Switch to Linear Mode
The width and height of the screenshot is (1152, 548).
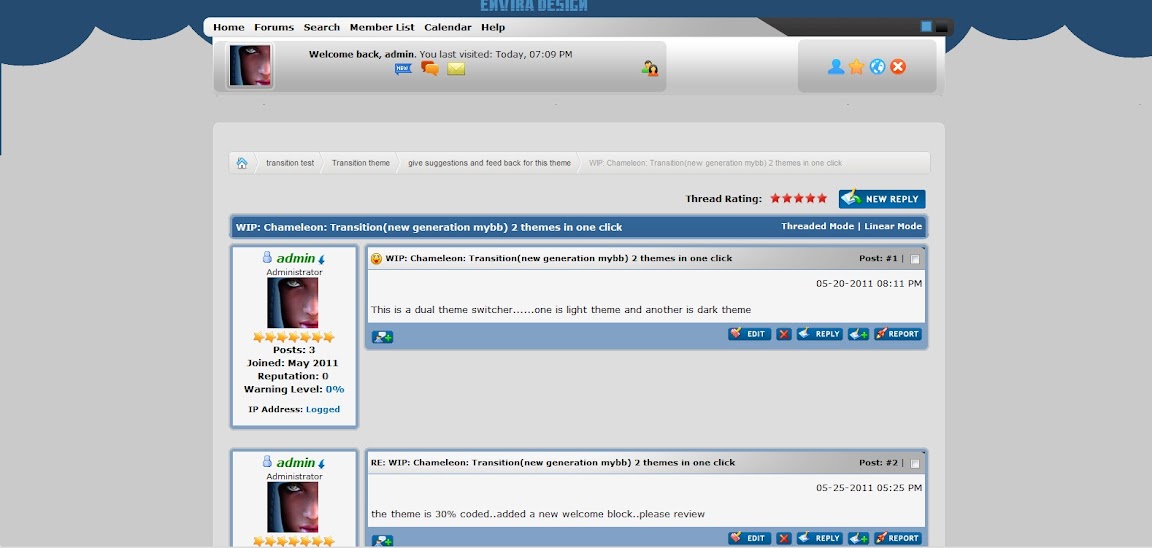point(893,226)
